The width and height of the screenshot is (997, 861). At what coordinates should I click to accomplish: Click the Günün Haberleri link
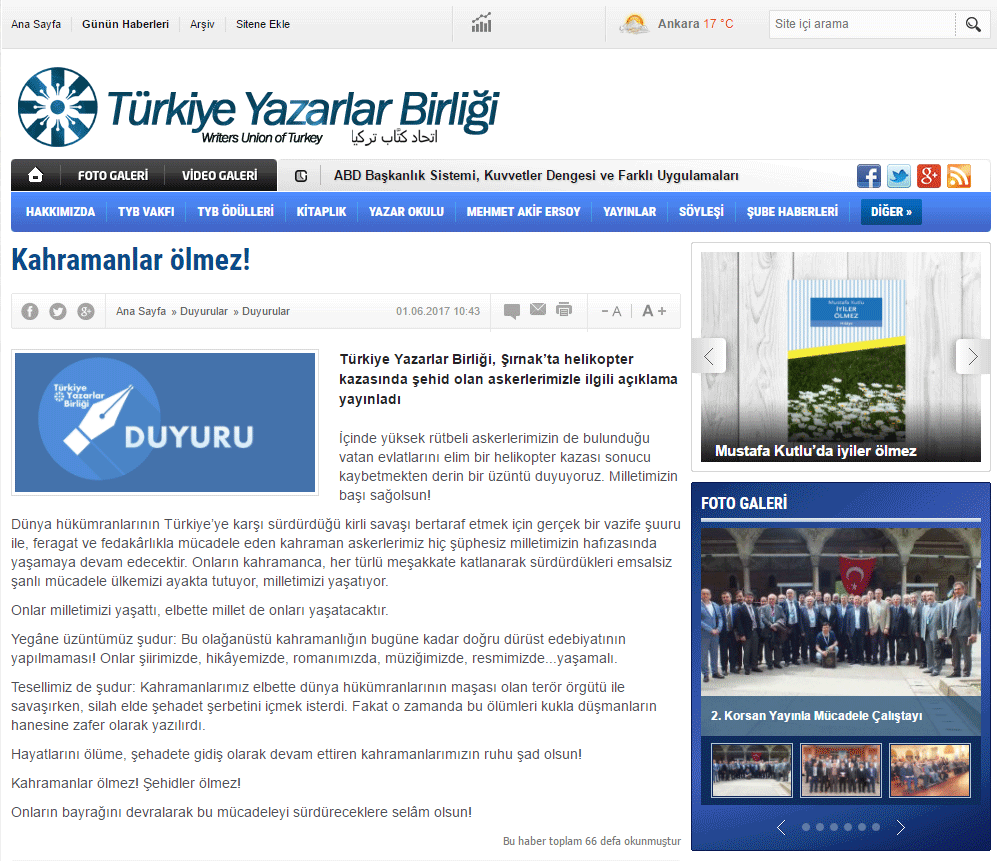click(125, 24)
